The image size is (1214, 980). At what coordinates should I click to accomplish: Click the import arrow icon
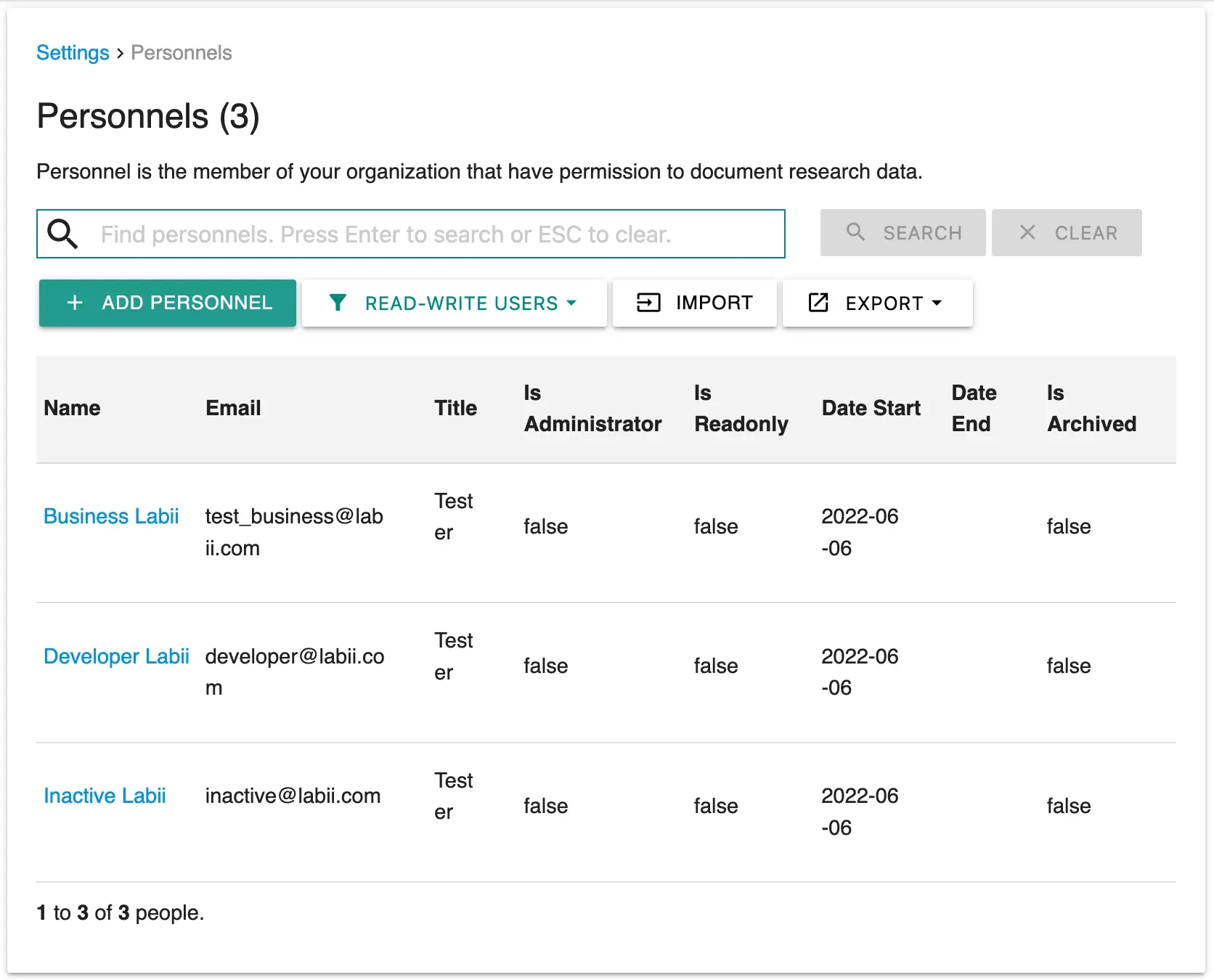[648, 303]
